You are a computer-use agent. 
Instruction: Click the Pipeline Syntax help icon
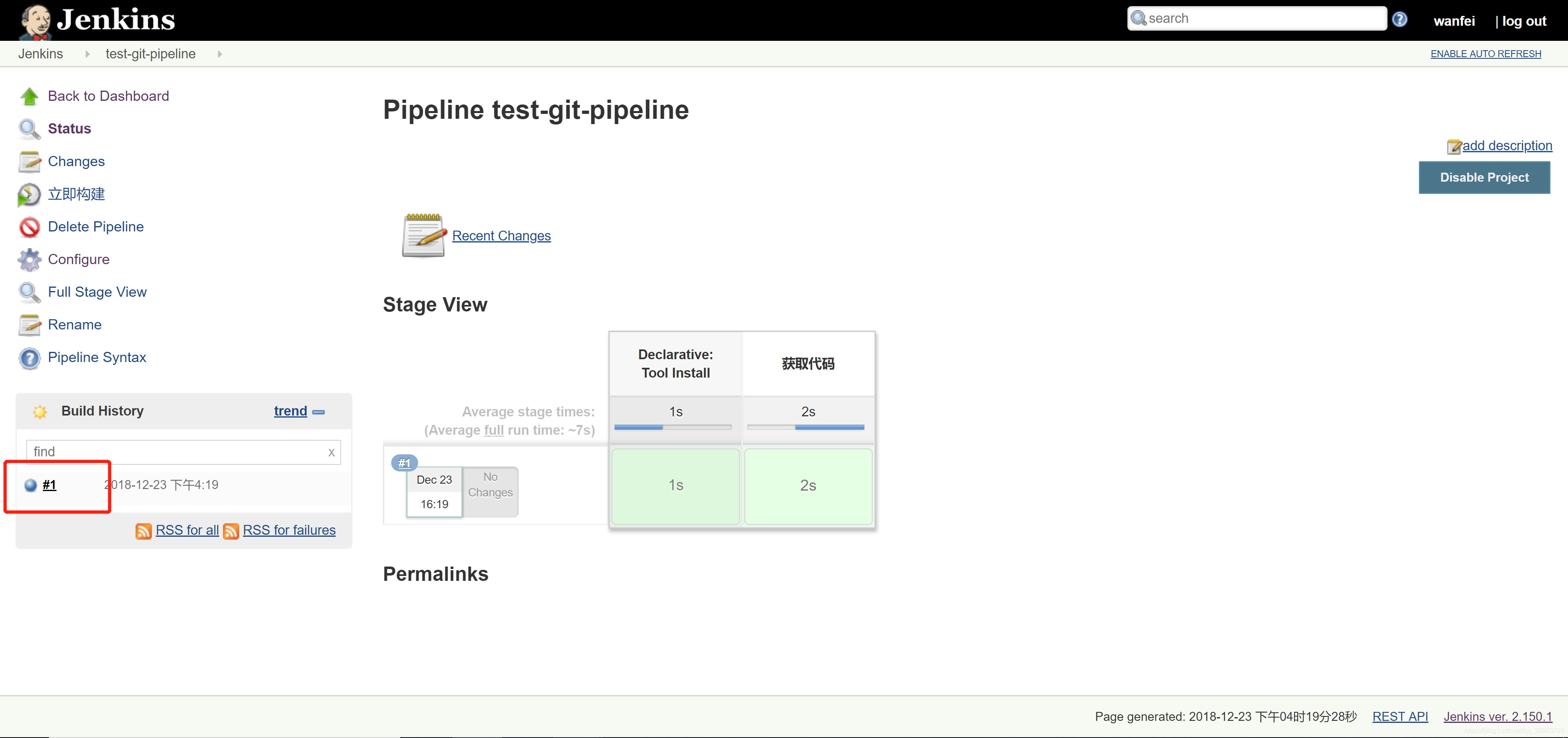(29, 358)
